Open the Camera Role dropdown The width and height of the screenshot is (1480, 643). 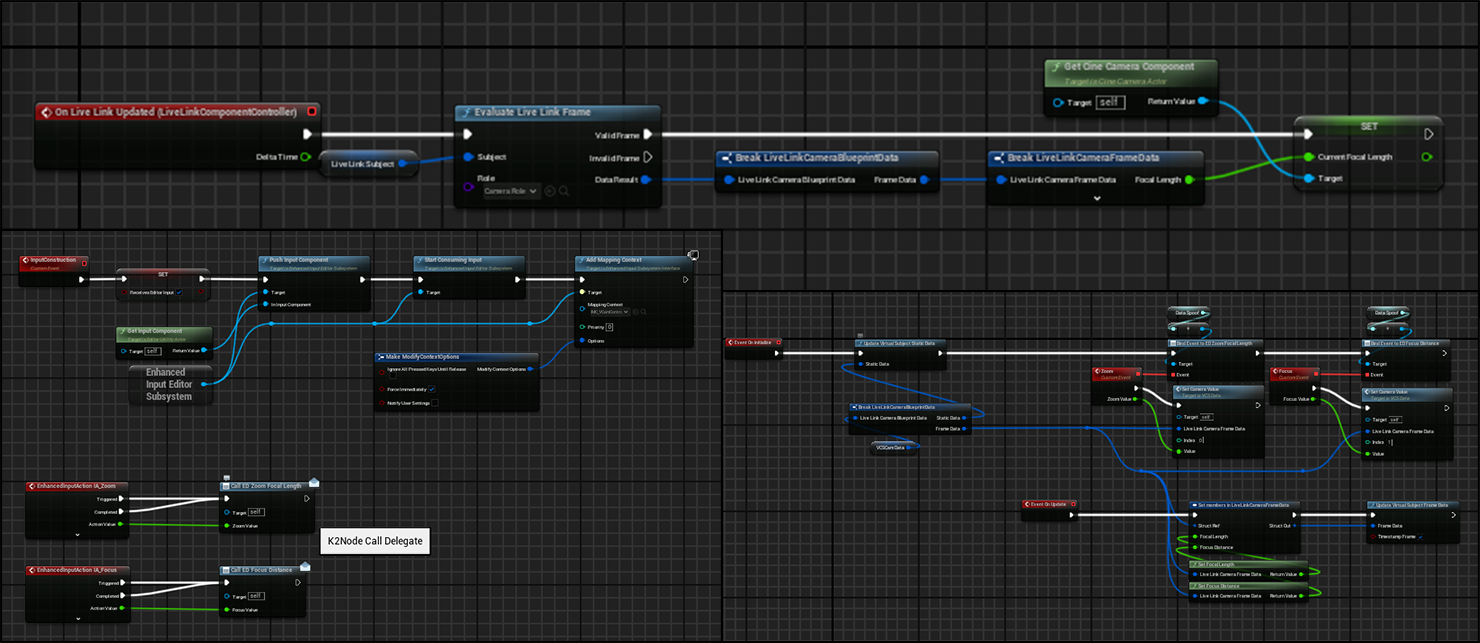click(511, 191)
